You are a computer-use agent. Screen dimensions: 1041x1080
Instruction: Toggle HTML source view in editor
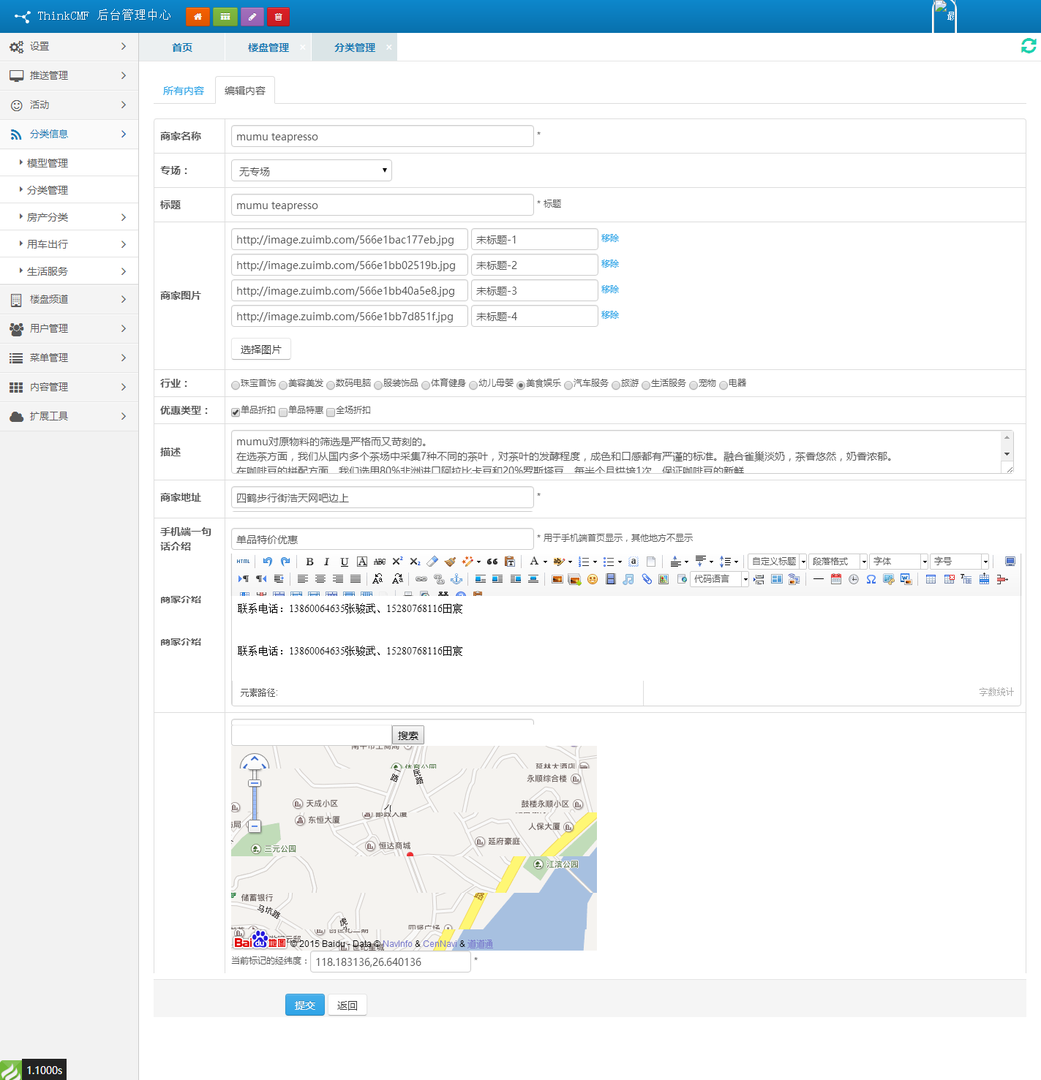(243, 561)
